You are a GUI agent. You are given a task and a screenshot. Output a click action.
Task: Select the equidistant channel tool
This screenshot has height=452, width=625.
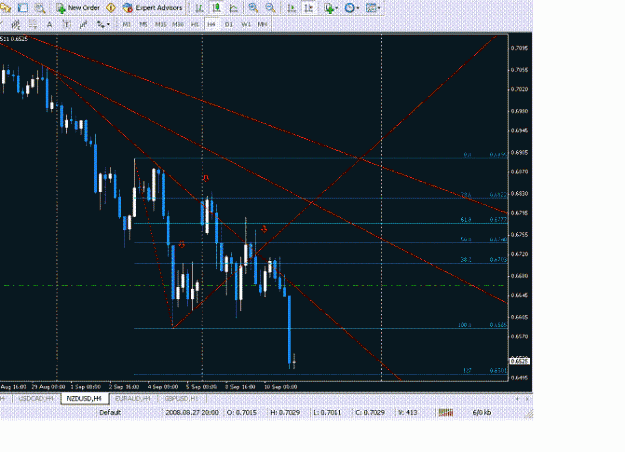tap(16, 24)
